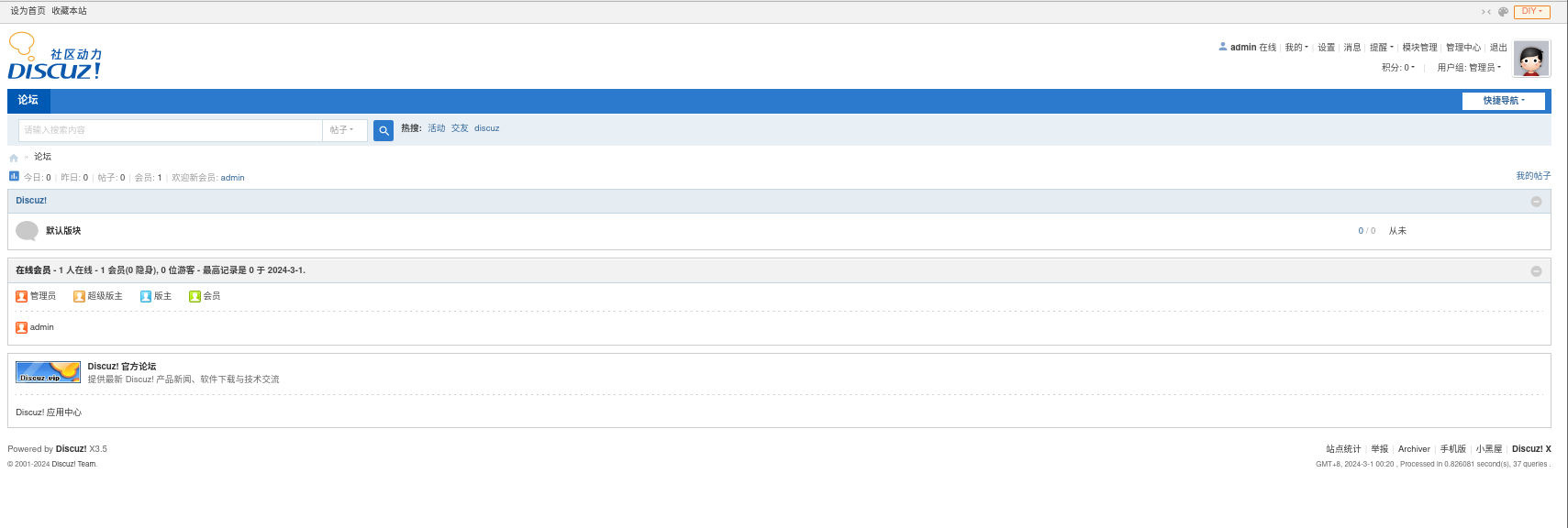Viewport: 1568px width, 528px height.
Task: Click the site statistics chart icon
Action: click(x=14, y=176)
